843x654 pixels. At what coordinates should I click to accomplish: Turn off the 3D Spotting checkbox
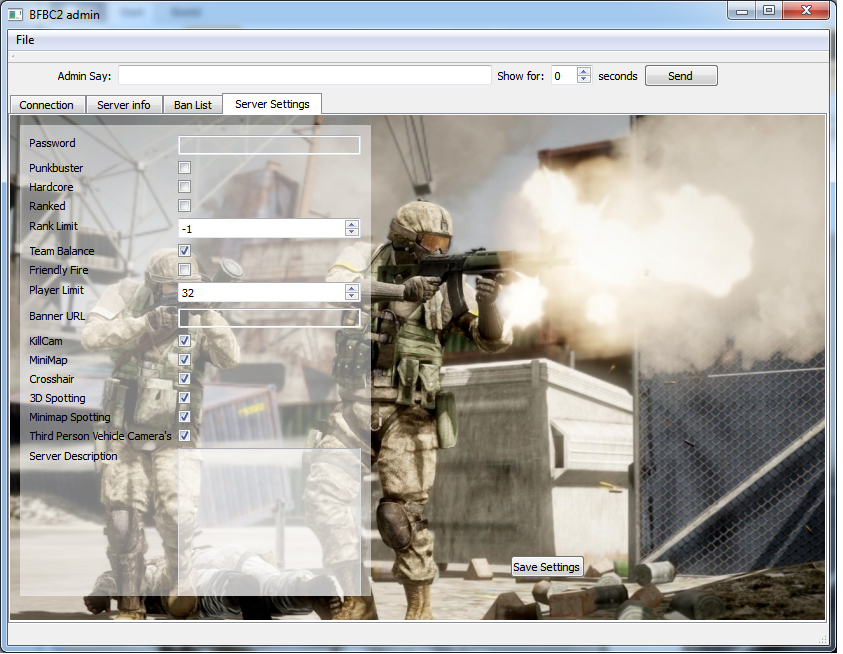tap(185, 398)
